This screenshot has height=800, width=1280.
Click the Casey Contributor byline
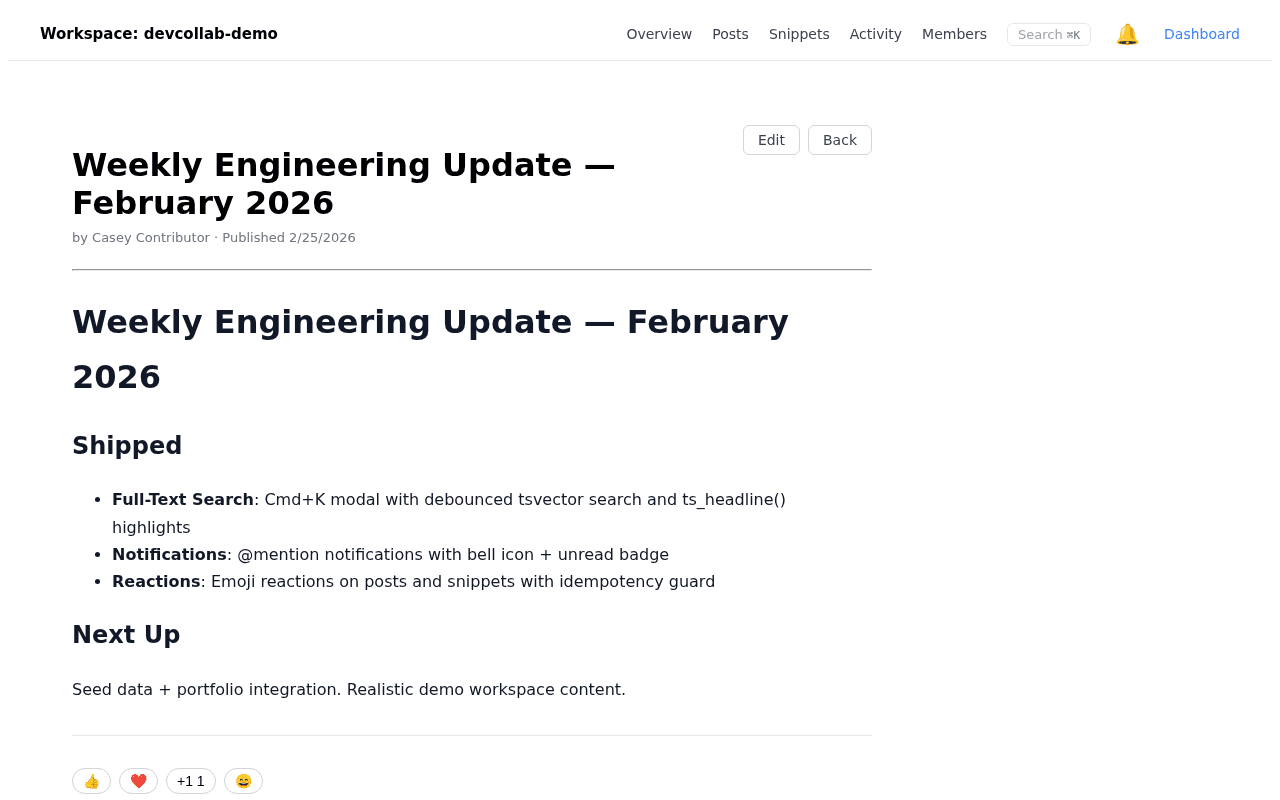click(150, 238)
